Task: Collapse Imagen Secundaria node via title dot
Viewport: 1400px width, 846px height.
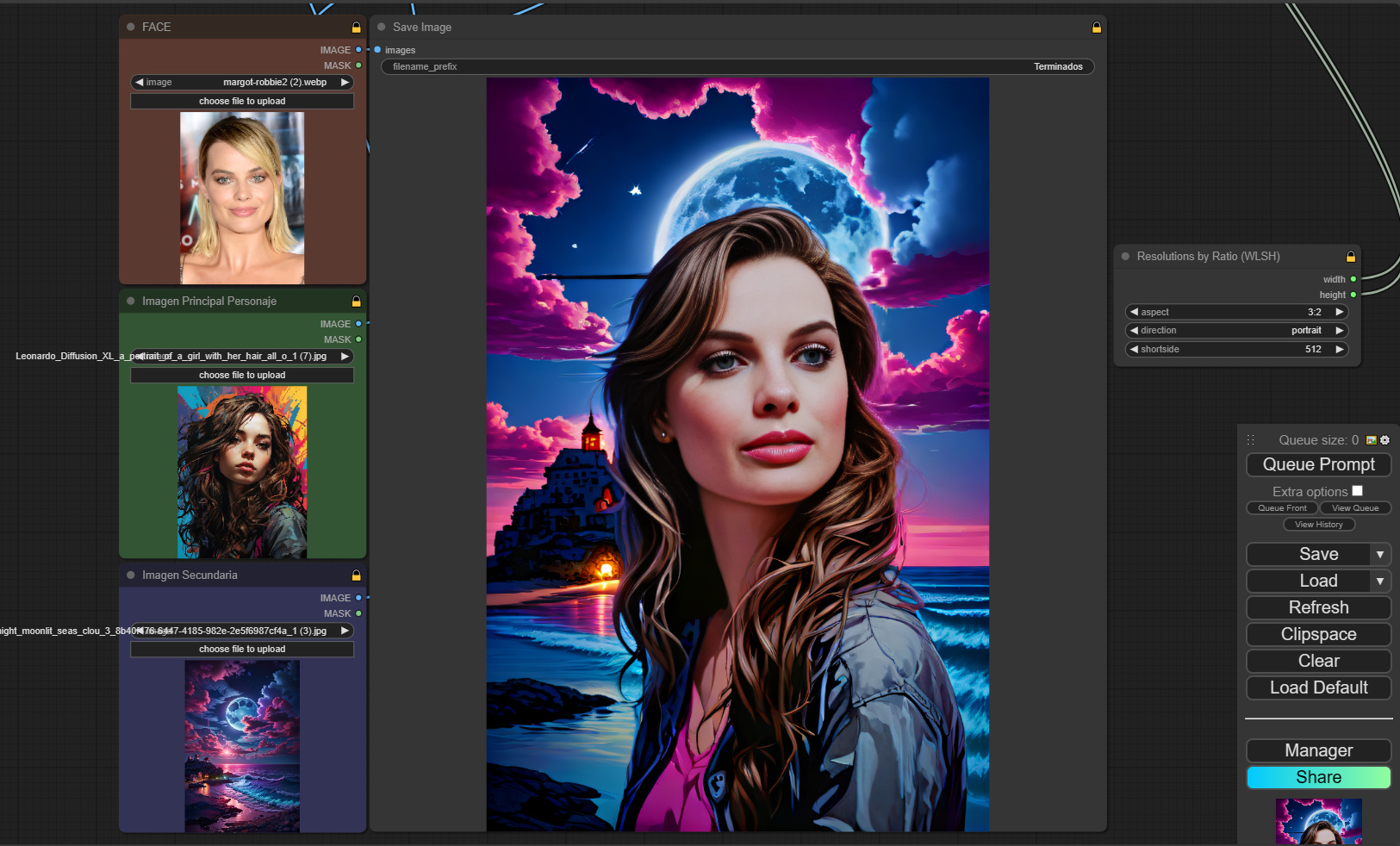Action: pos(131,575)
